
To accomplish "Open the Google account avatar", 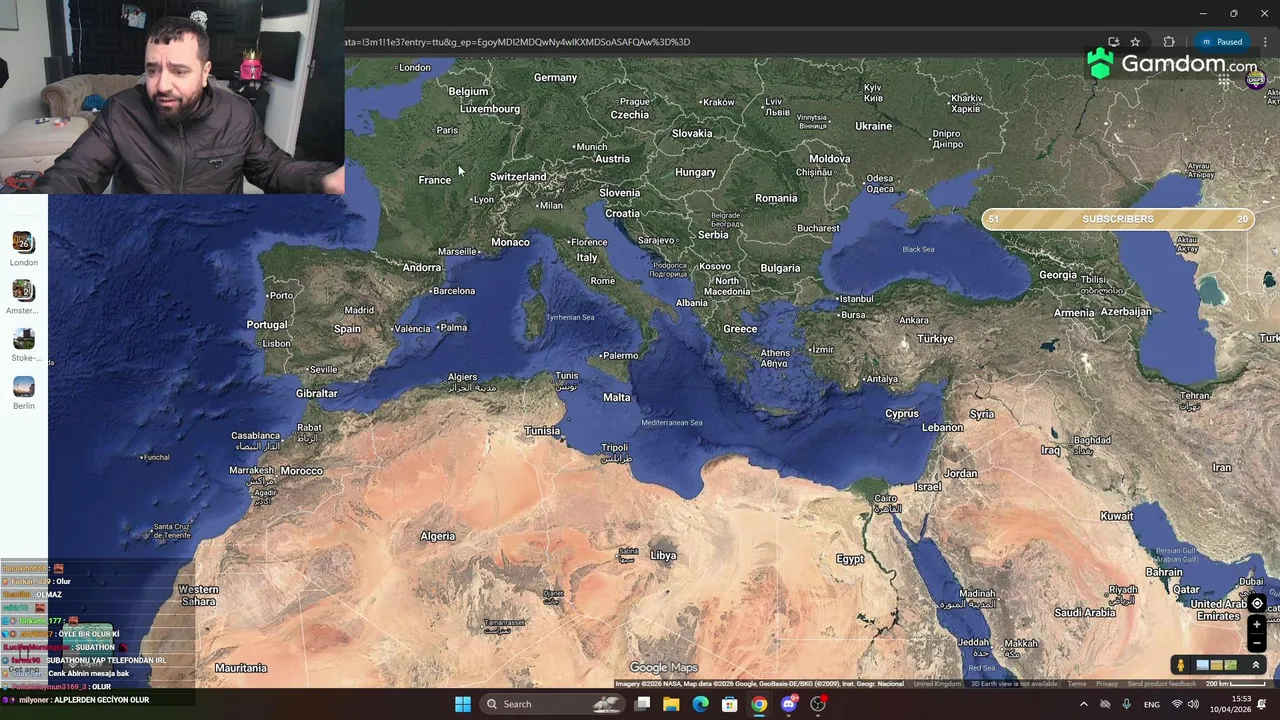I will click(x=1256, y=81).
